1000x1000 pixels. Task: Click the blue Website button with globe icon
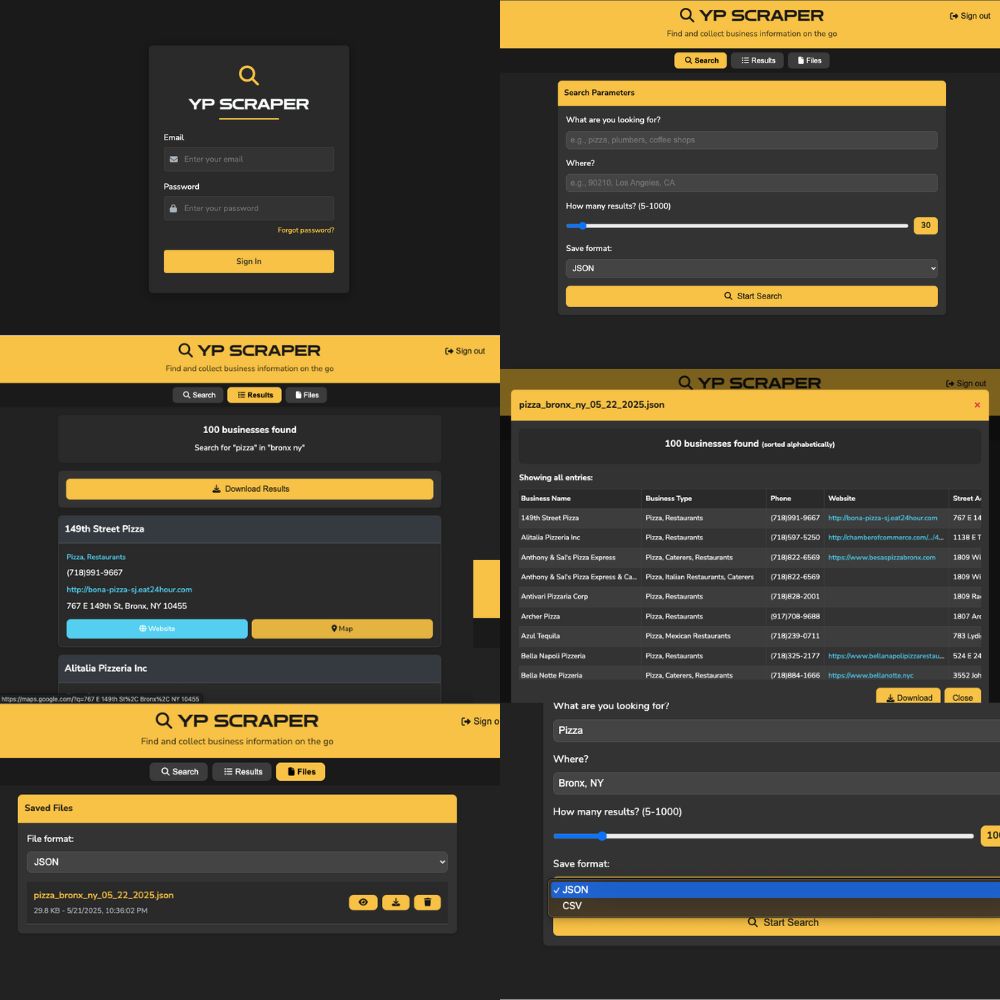[157, 629]
